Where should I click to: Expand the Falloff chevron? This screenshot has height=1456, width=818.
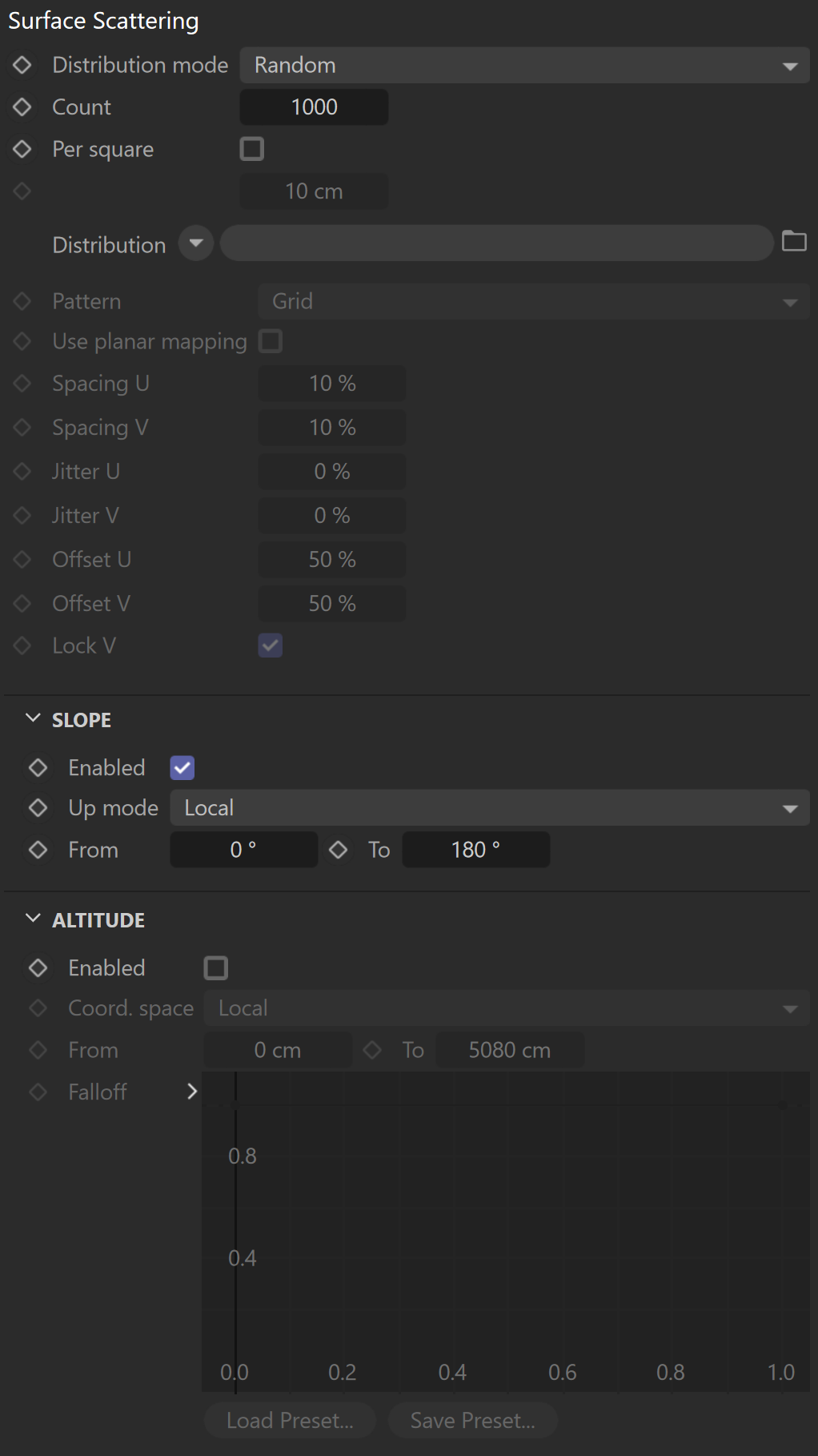coord(192,1092)
